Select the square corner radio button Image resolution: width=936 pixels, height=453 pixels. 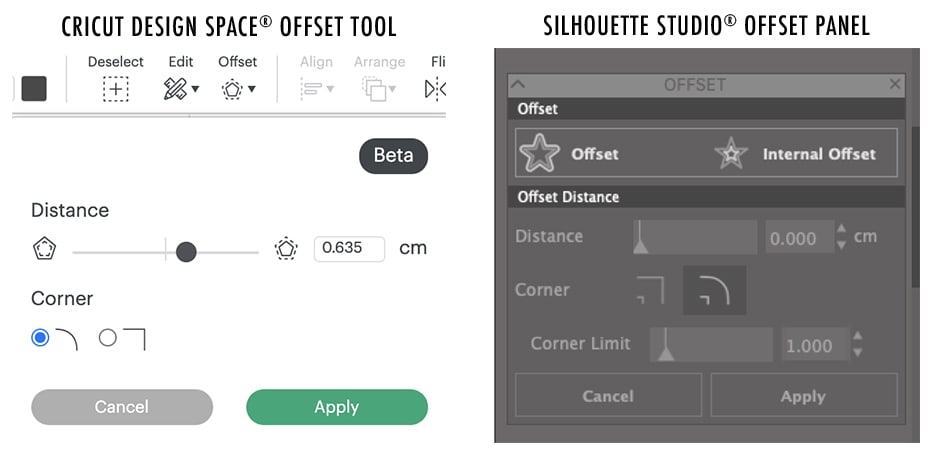tap(108, 338)
